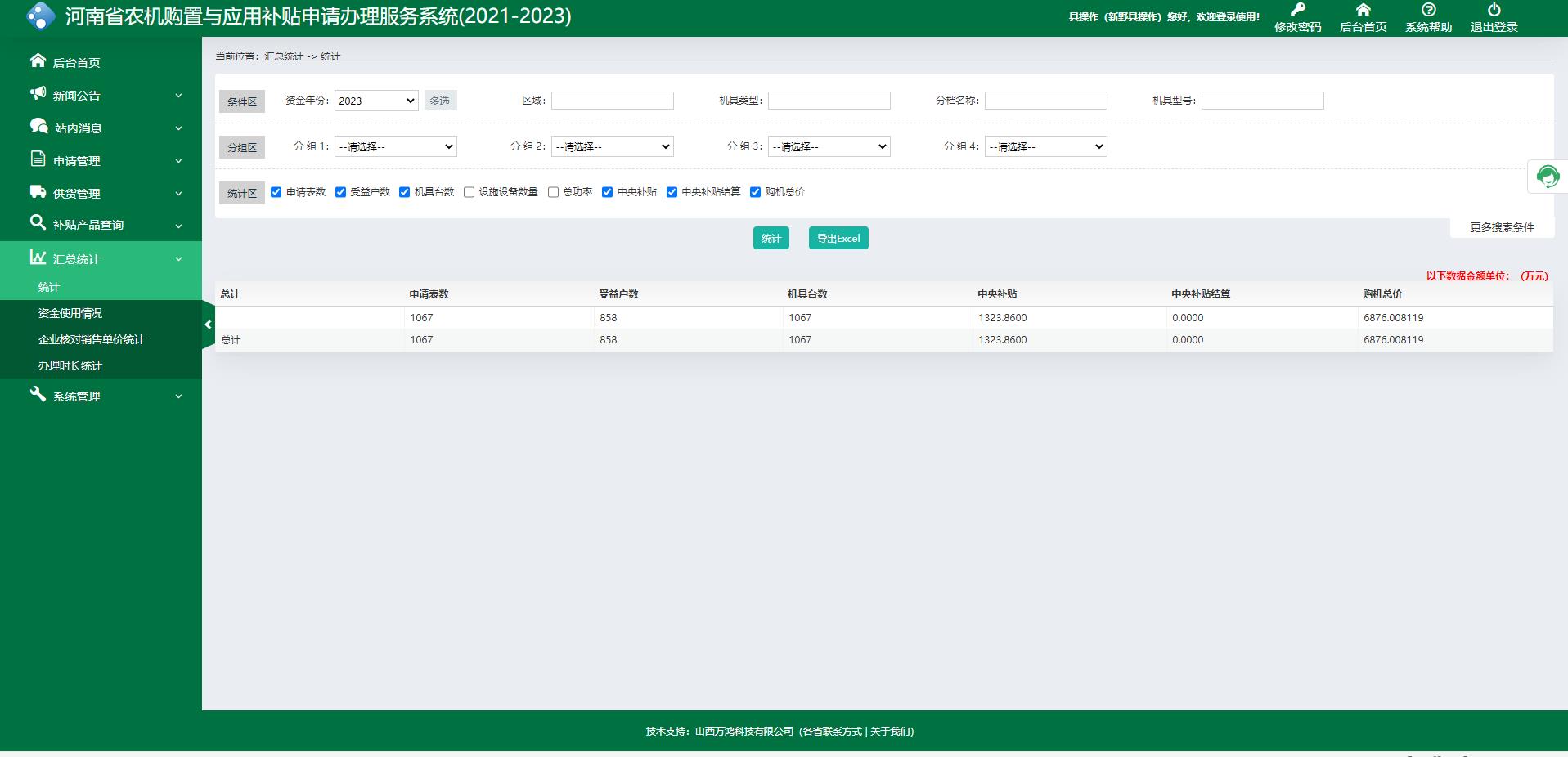The height and width of the screenshot is (757, 1568).
Task: Open the 分组2 dropdown
Action: coord(613,146)
